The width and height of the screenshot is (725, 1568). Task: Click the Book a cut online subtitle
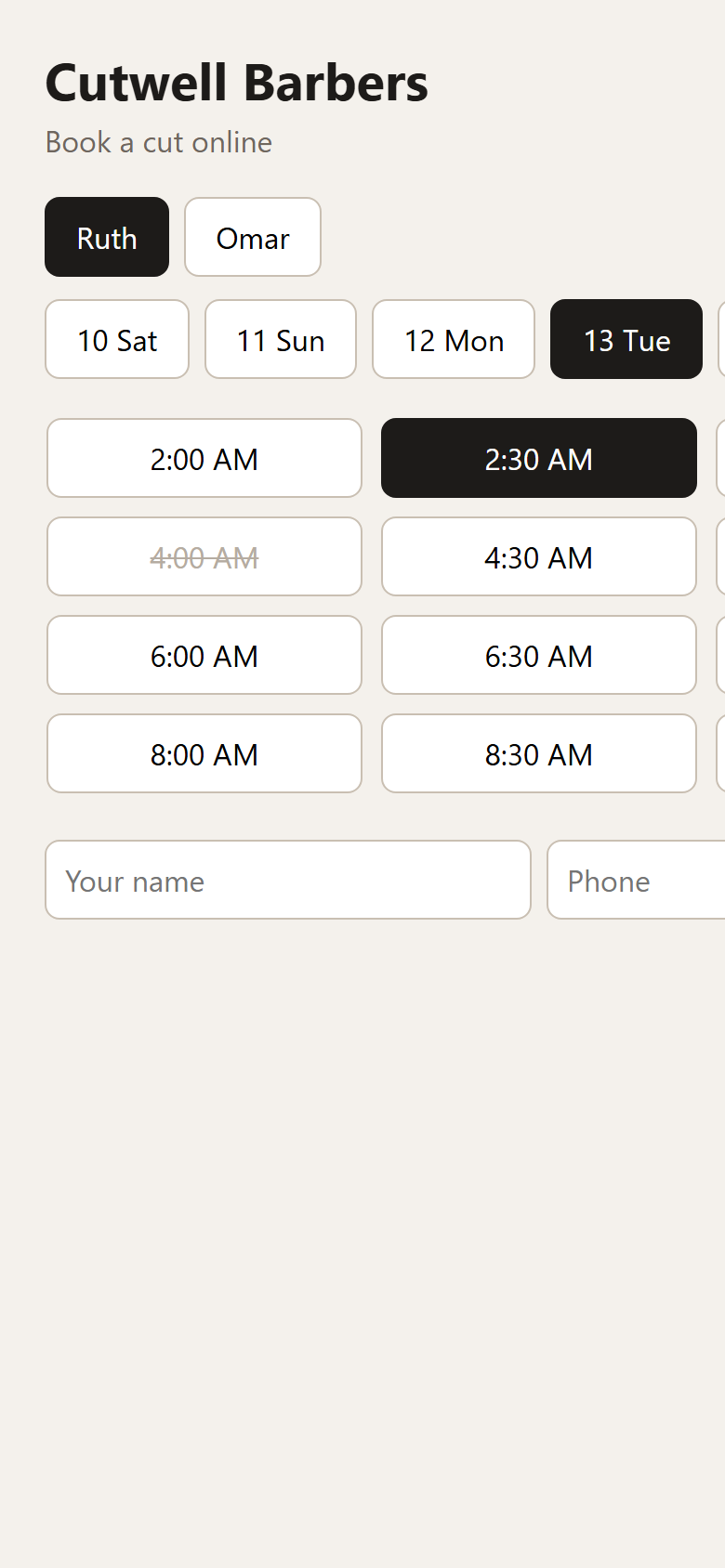tap(159, 142)
